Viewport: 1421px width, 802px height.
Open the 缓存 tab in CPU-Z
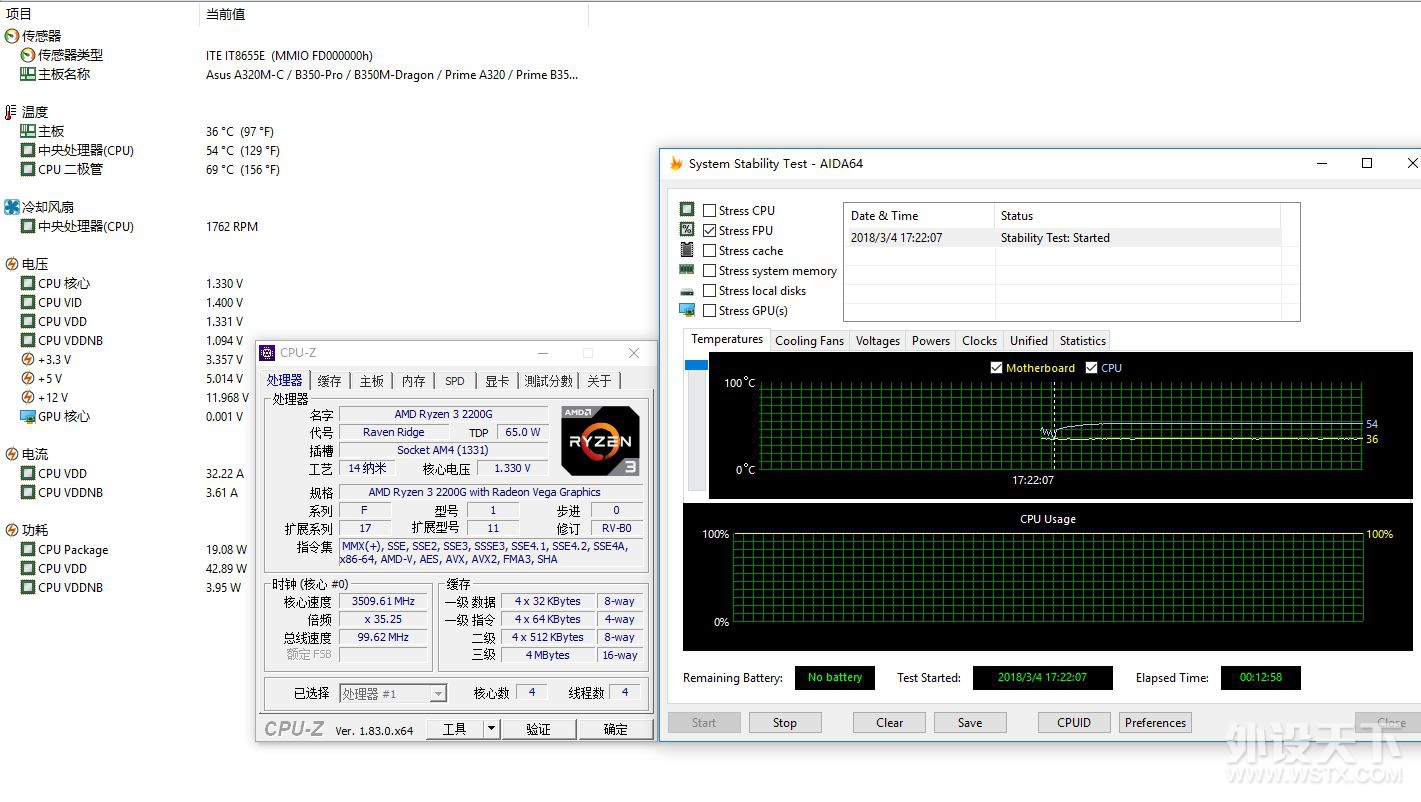click(x=330, y=381)
